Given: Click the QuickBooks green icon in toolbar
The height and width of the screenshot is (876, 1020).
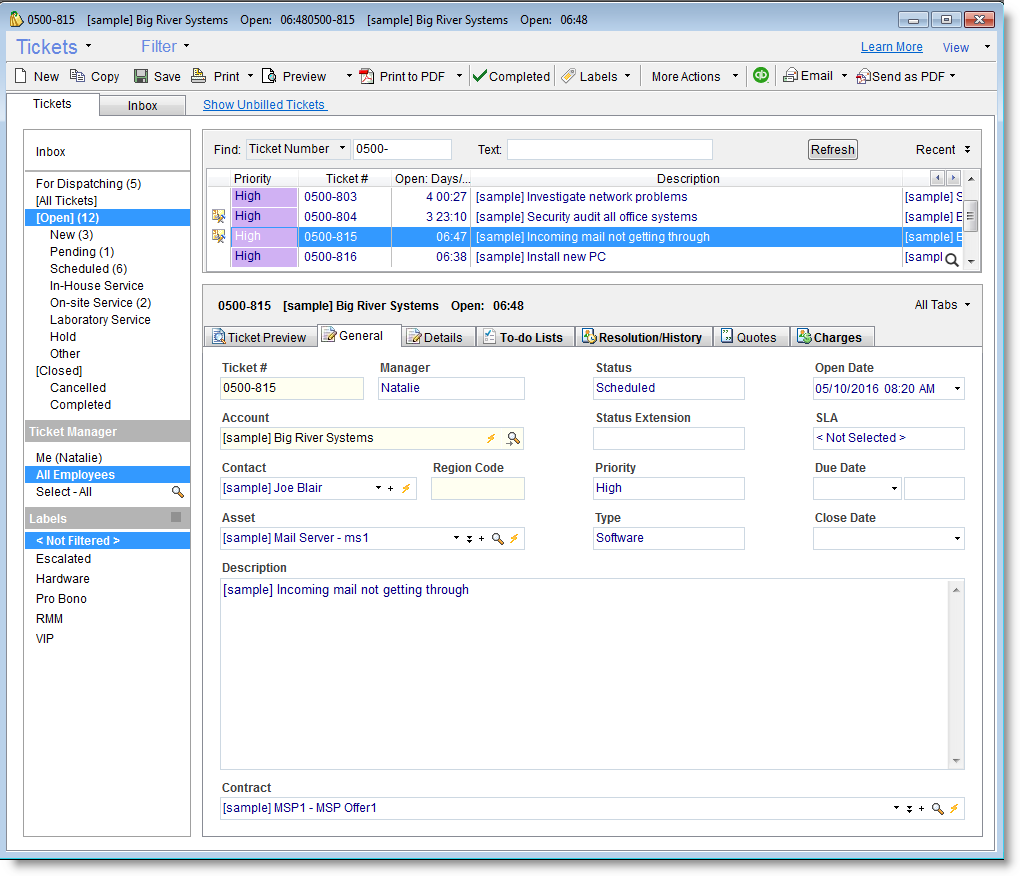Looking at the screenshot, I should point(761,76).
